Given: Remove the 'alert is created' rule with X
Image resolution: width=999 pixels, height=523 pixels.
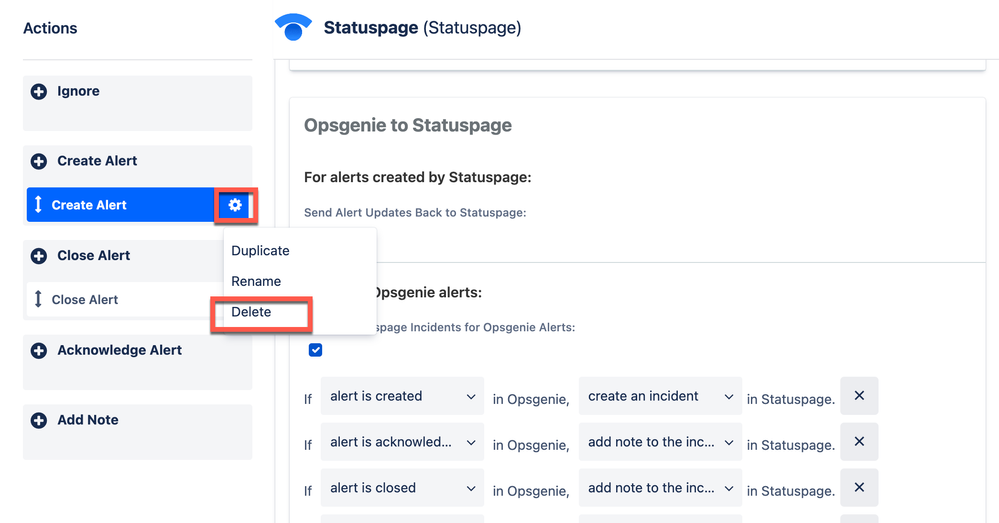Looking at the screenshot, I should pos(859,396).
